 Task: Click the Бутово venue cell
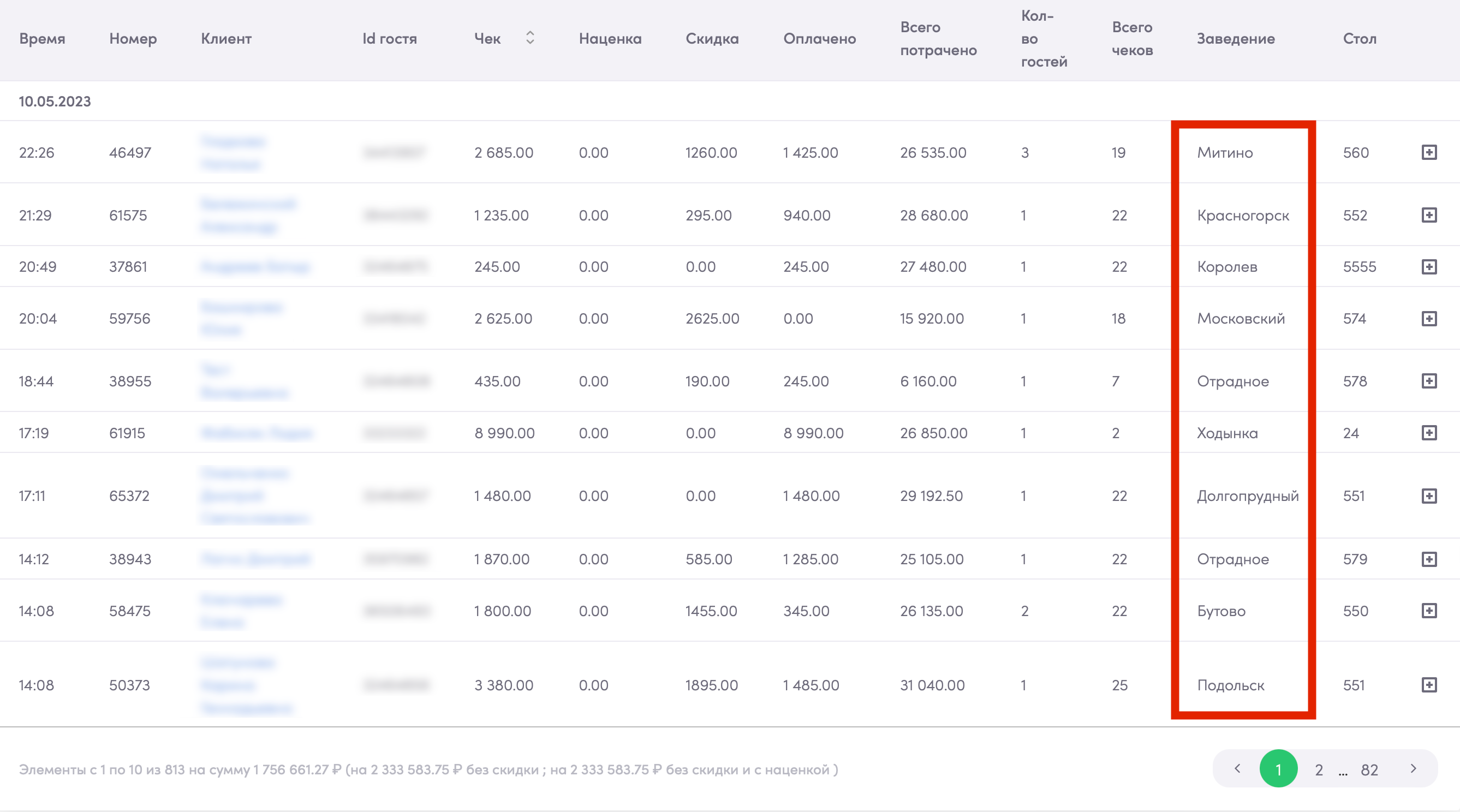coord(1221,611)
